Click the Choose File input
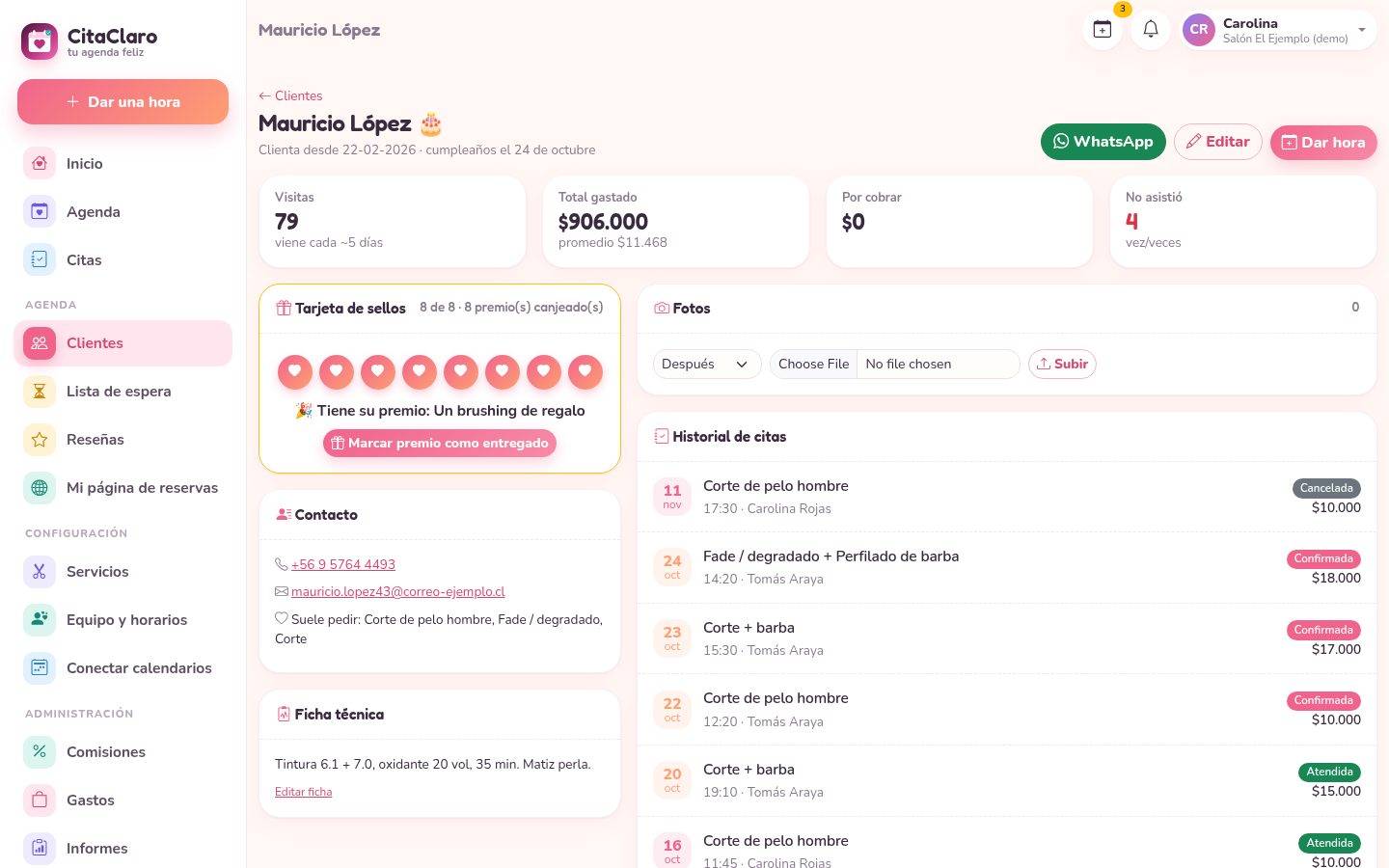 [894, 364]
